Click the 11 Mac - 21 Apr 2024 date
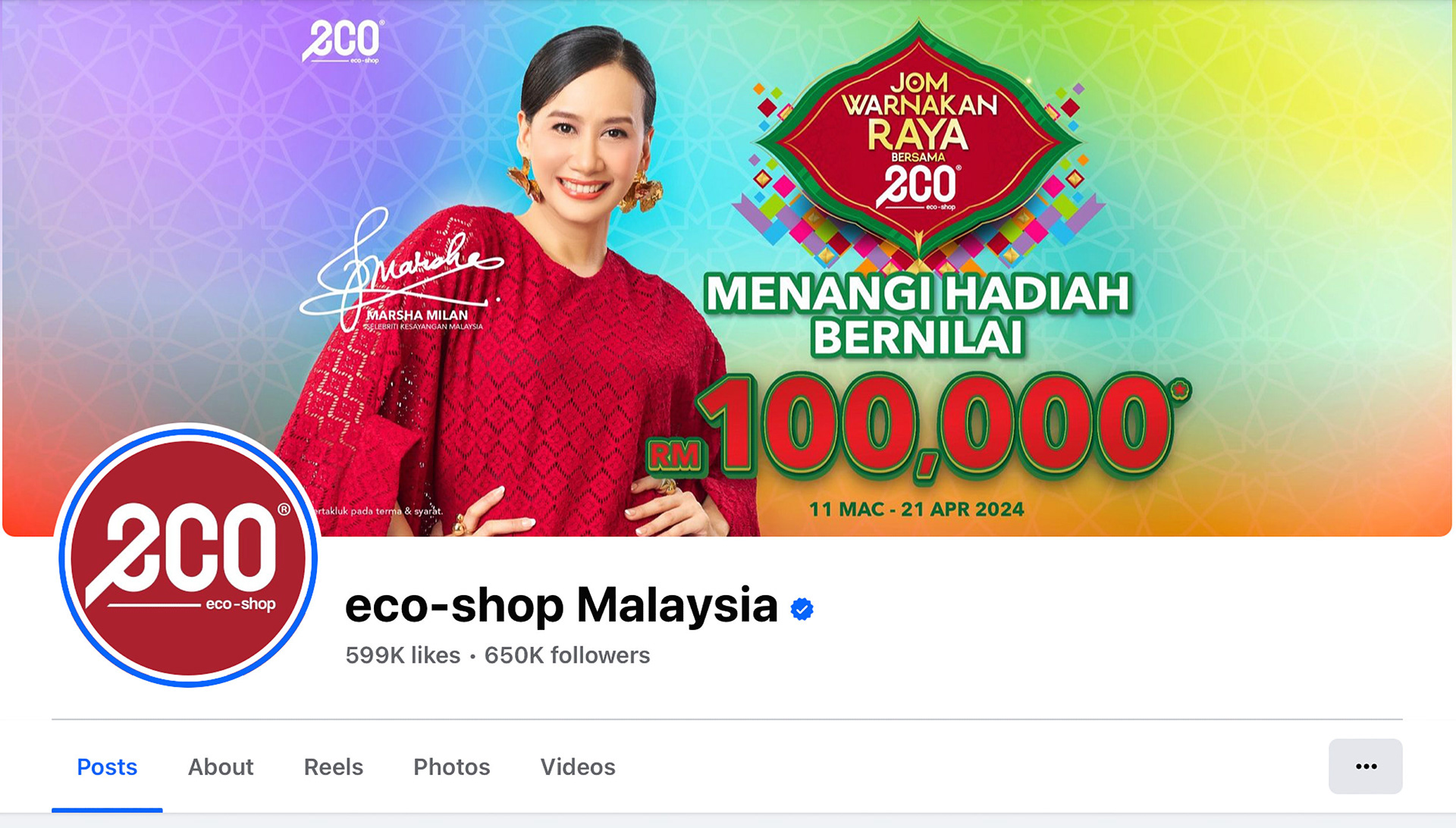 pyautogui.click(x=916, y=510)
